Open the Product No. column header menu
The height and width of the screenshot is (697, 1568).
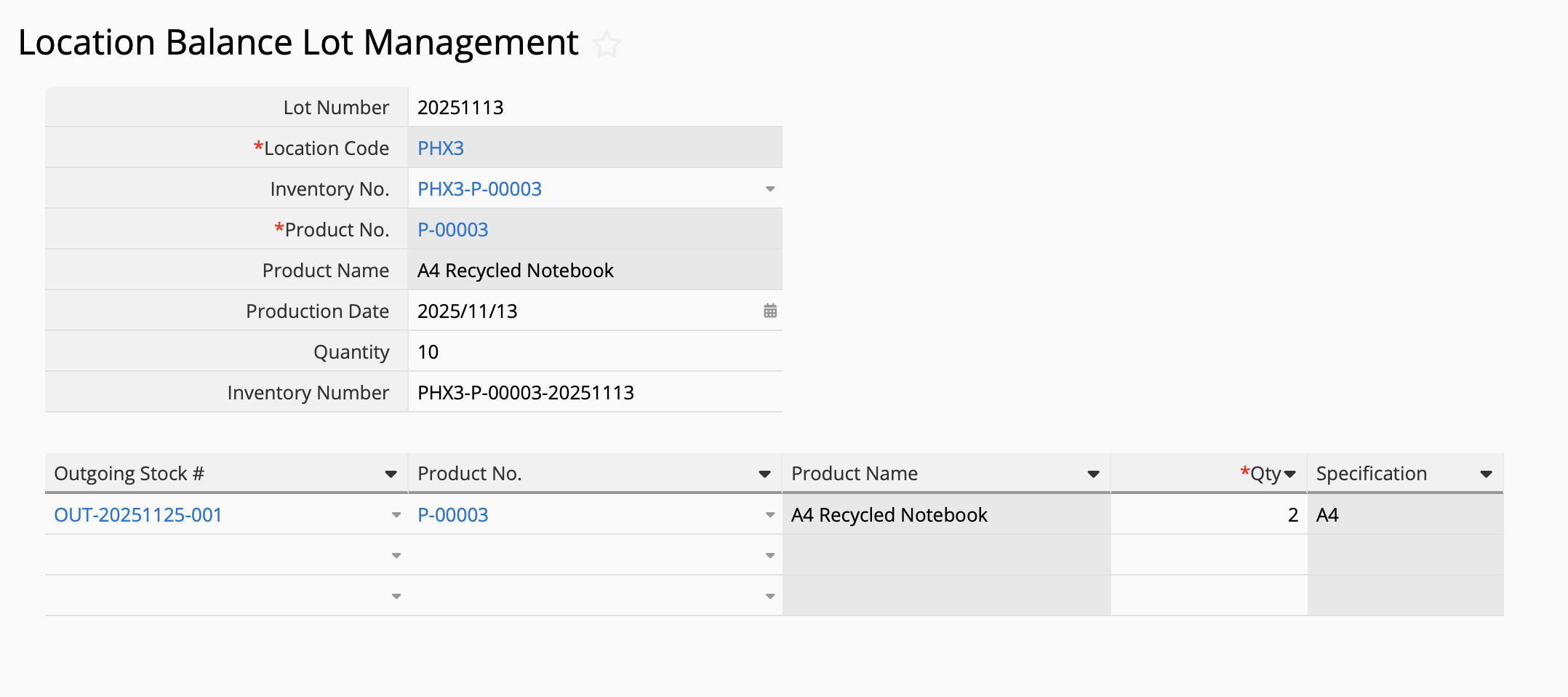(764, 474)
